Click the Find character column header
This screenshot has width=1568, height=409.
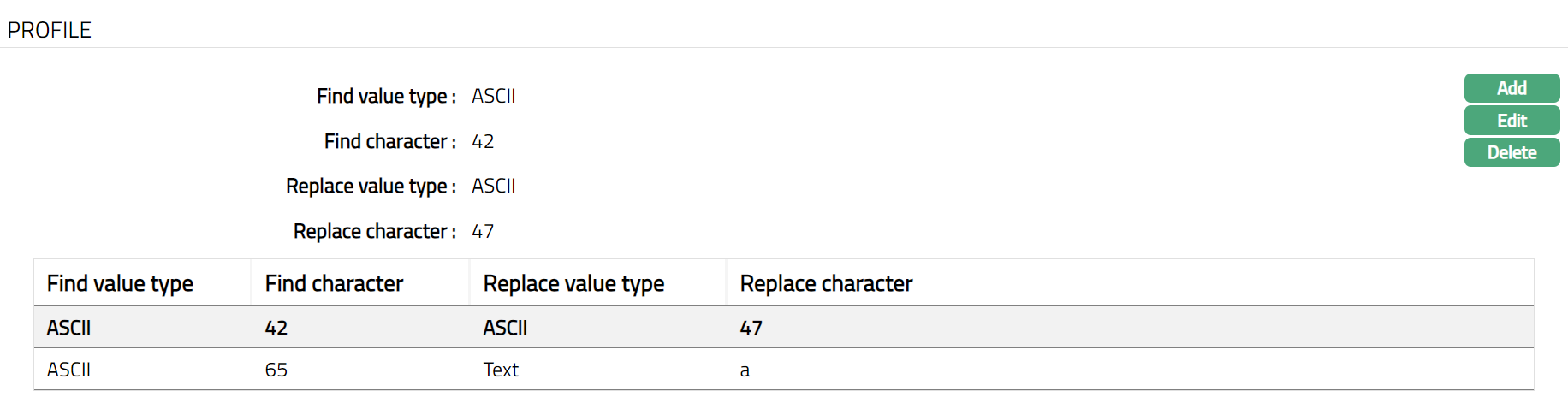[x=334, y=283]
